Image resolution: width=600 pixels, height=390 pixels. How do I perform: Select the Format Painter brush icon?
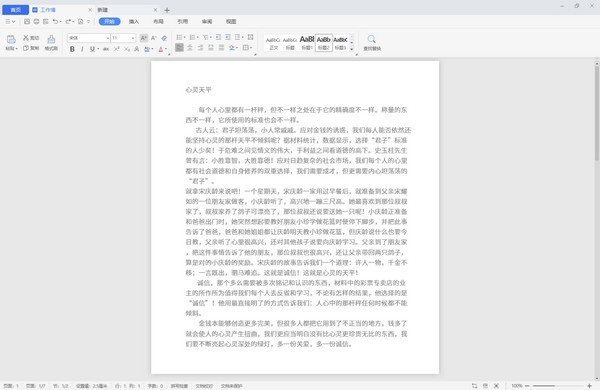[51, 42]
